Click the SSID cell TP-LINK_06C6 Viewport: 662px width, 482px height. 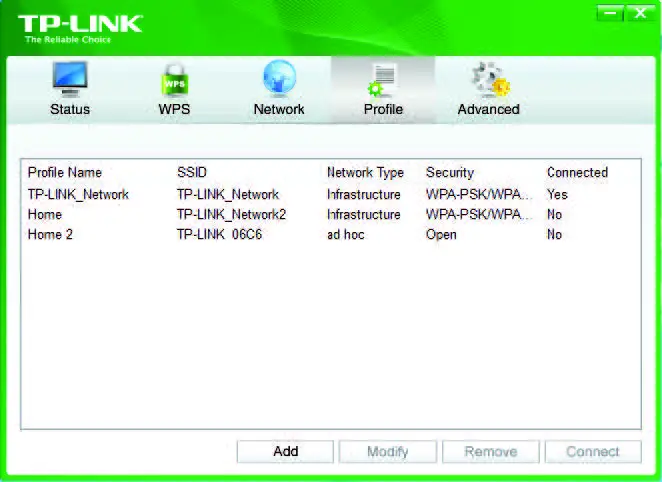point(219,234)
